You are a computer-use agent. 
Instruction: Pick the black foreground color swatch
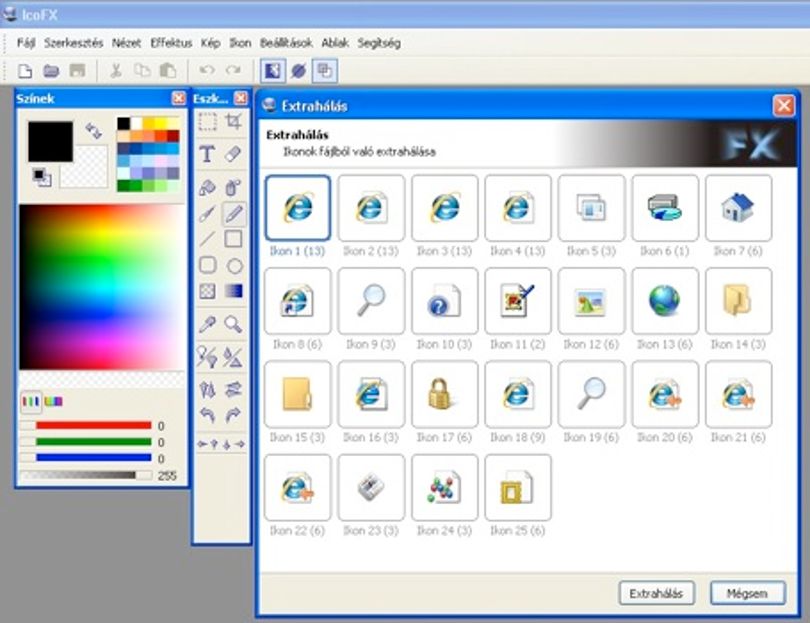[x=50, y=142]
